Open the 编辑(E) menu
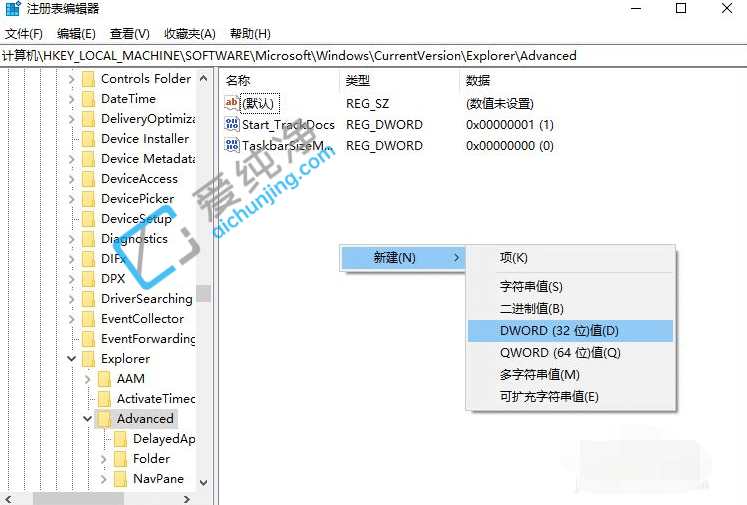 tap(76, 34)
